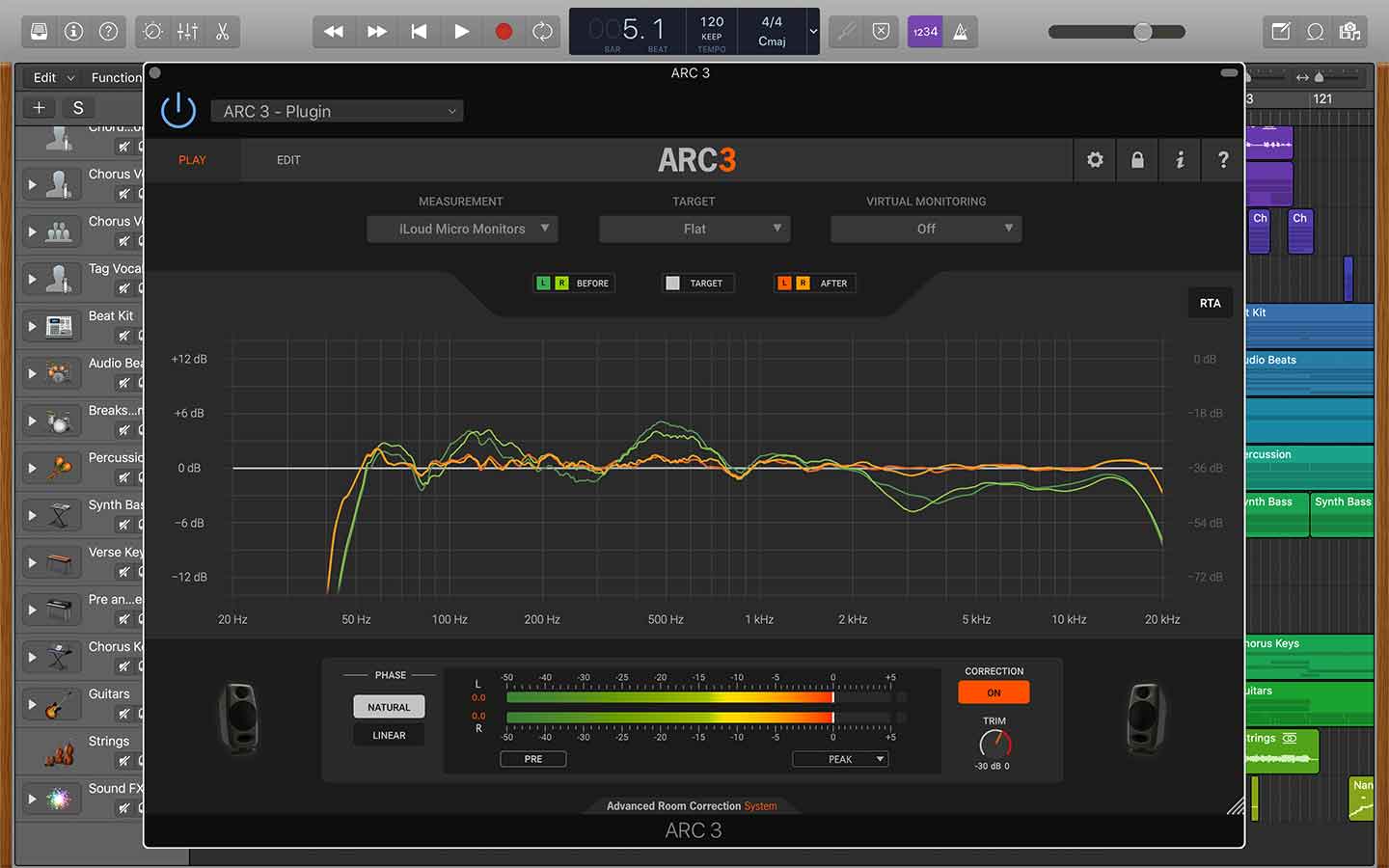The width and height of the screenshot is (1389, 868).
Task: Open the ARC 3 - Plugin preset dropdown
Action: tap(338, 112)
